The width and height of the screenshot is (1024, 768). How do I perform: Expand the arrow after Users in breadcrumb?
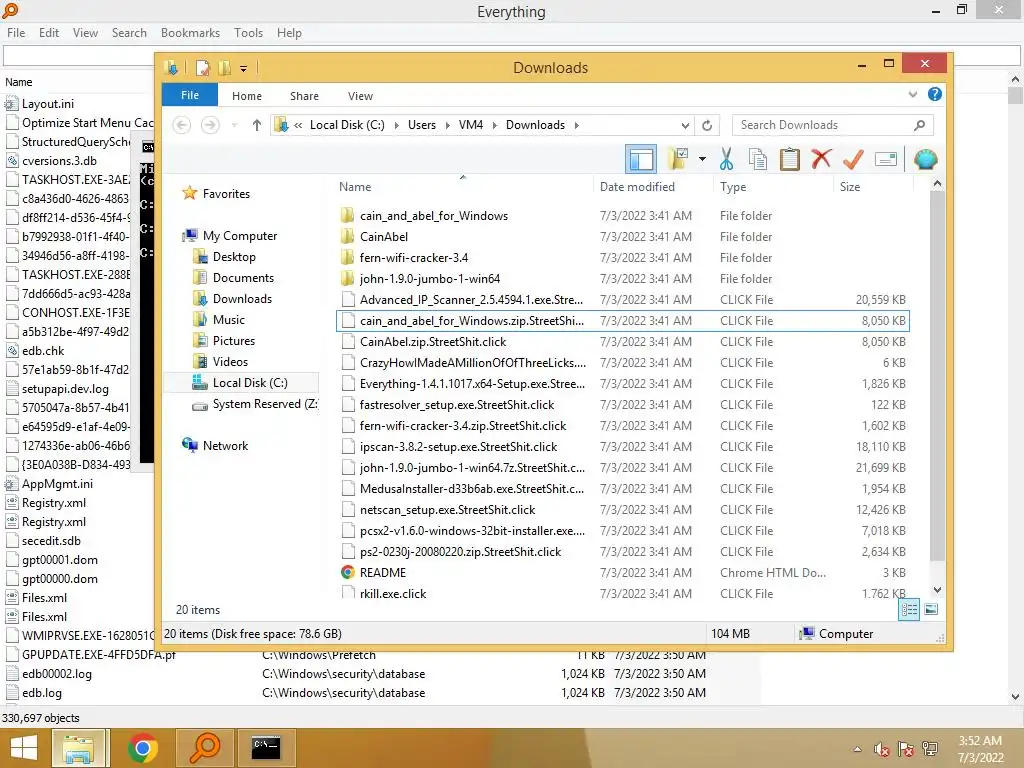[447, 125]
